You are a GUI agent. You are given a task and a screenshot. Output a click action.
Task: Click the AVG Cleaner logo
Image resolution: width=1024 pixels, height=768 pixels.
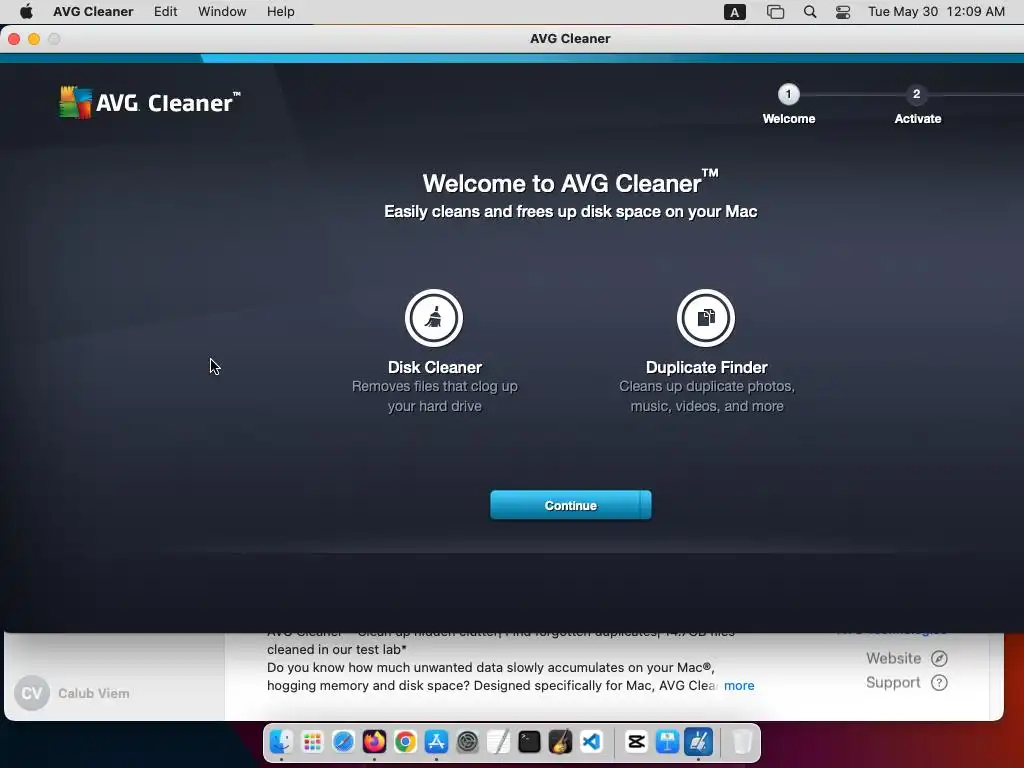pyautogui.click(x=150, y=103)
